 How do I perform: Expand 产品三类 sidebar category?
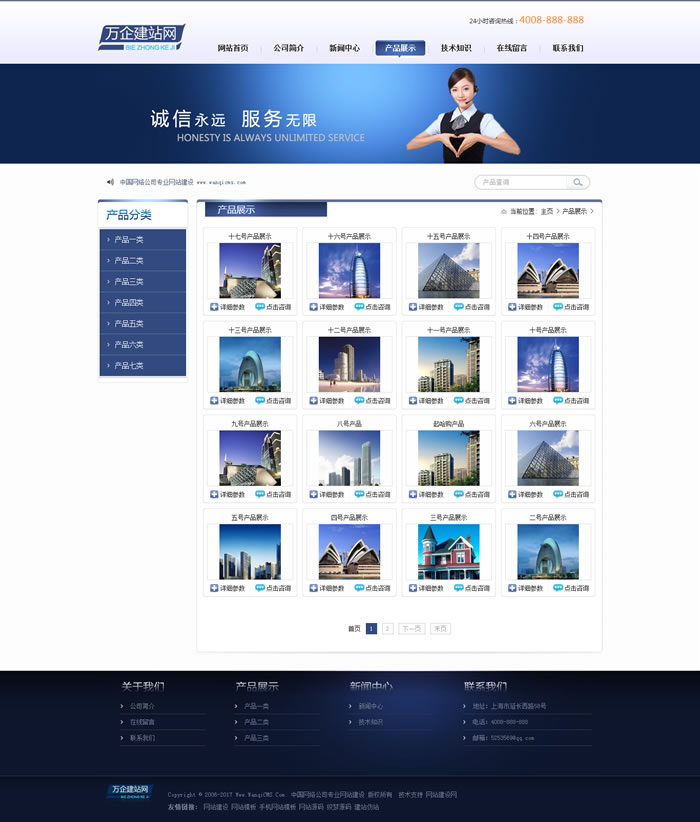click(x=143, y=282)
